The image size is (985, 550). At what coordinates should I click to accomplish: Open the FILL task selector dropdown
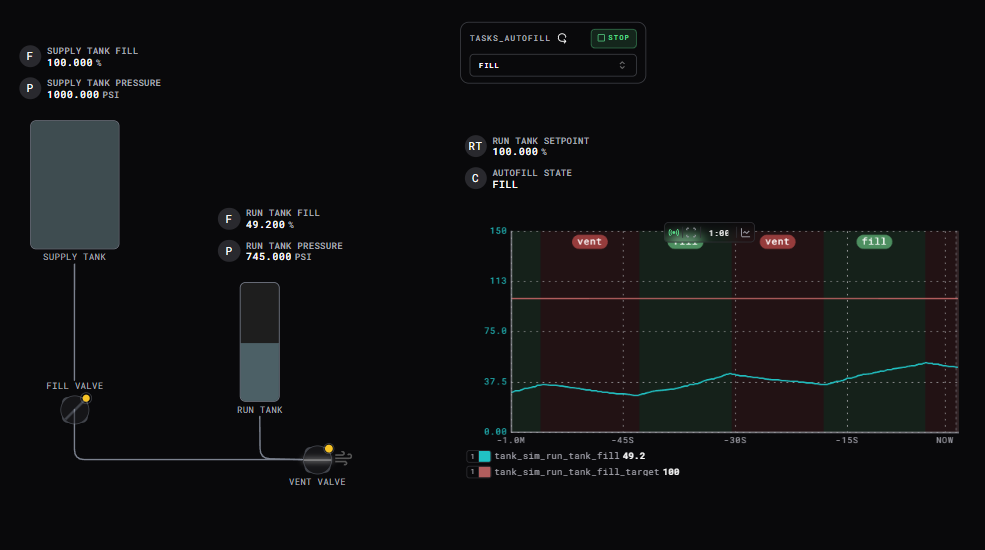click(x=553, y=65)
